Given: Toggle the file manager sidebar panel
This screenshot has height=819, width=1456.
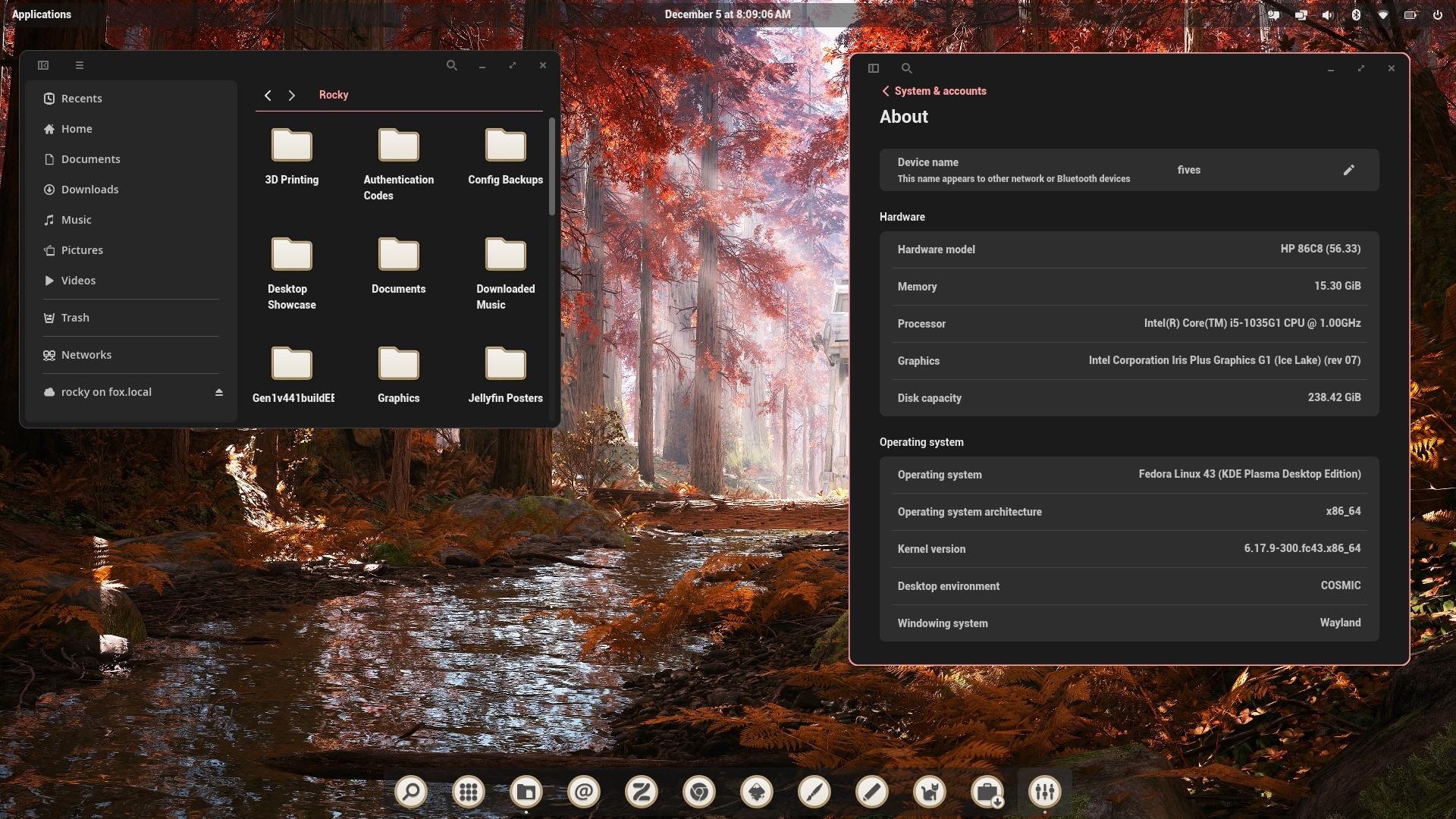Looking at the screenshot, I should pos(43,65).
